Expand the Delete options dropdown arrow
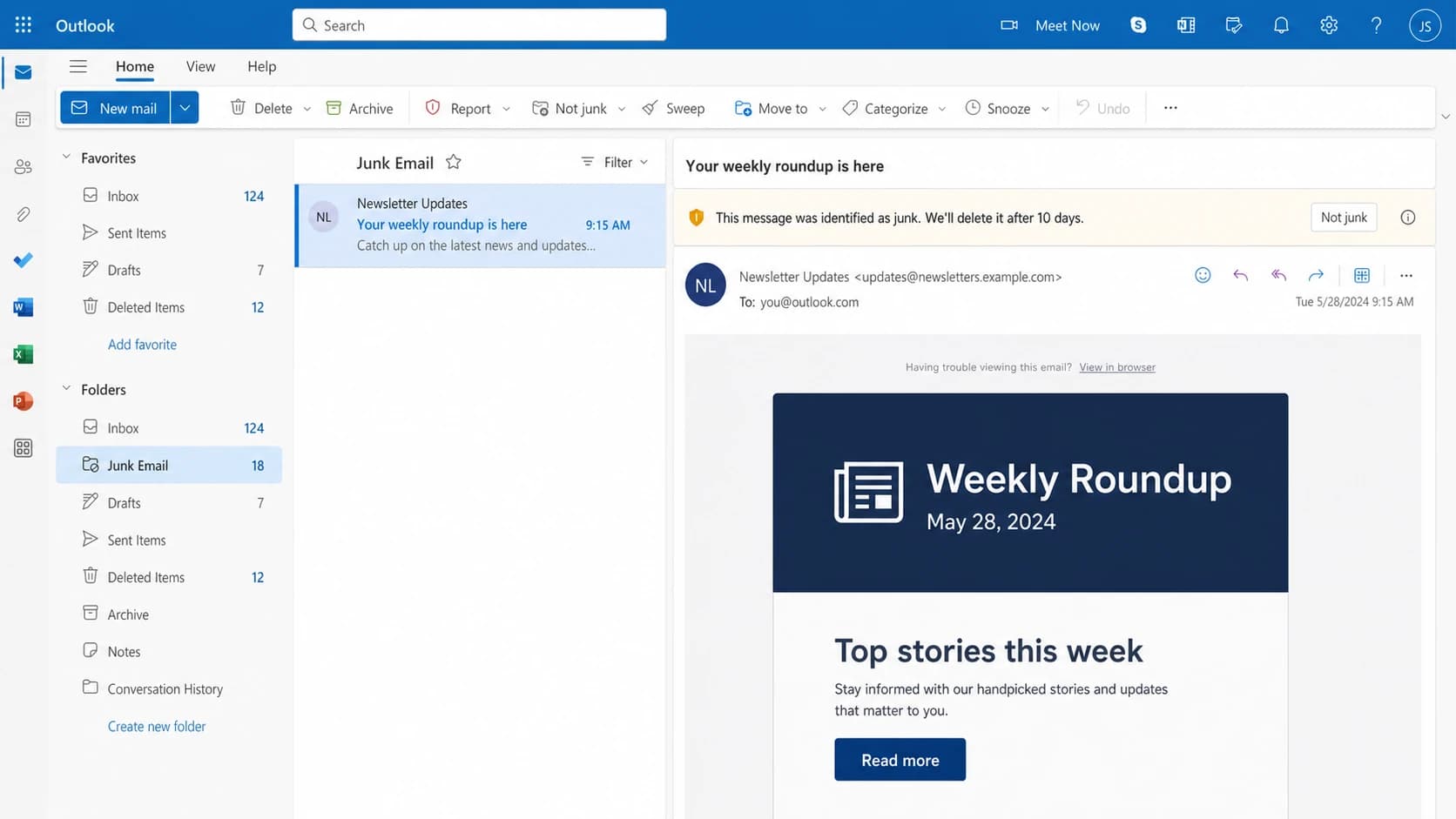Viewport: 1456px width, 819px height. (x=307, y=109)
